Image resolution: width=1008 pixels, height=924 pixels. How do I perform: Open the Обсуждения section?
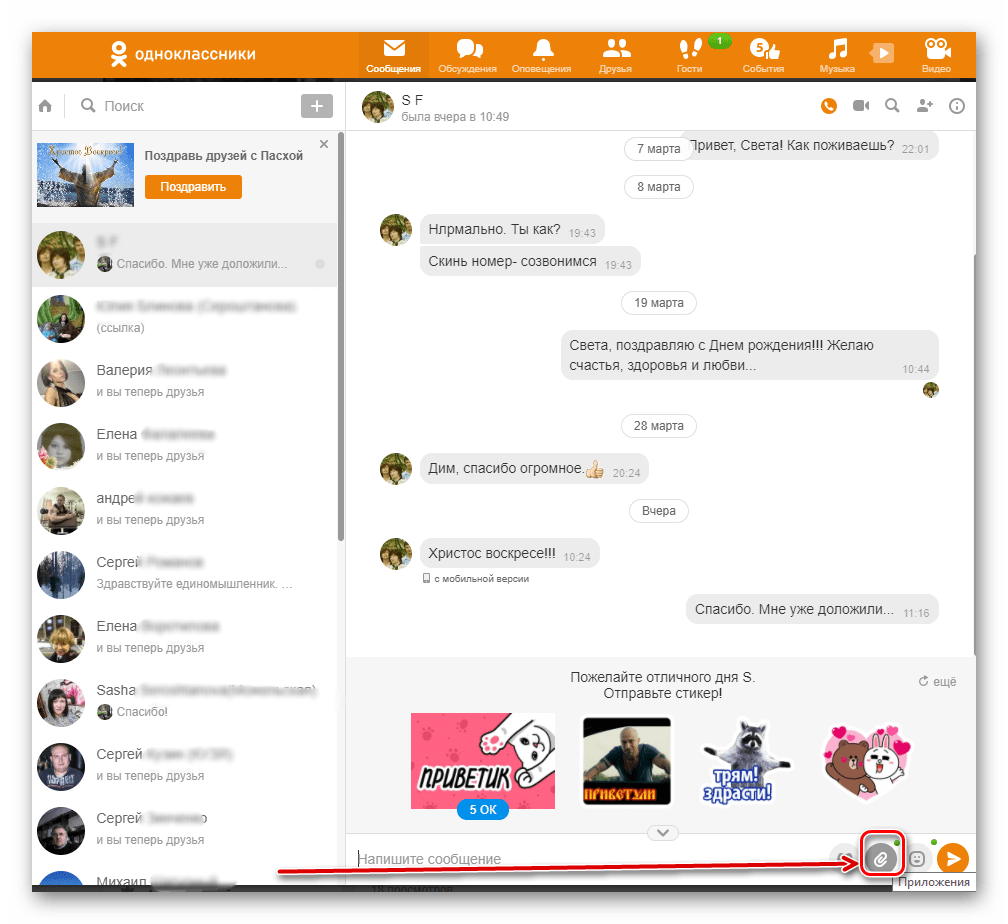pos(467,55)
